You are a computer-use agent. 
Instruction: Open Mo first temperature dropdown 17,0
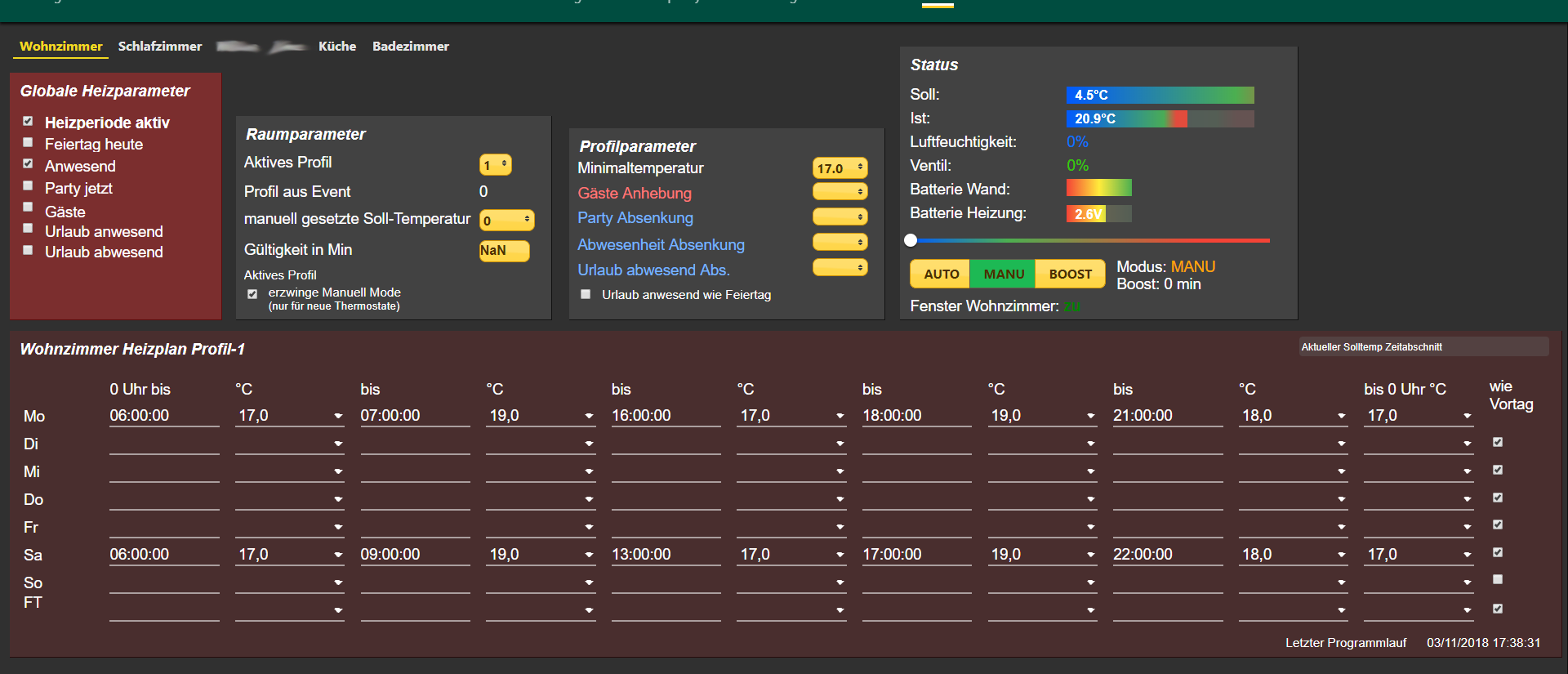coord(290,416)
